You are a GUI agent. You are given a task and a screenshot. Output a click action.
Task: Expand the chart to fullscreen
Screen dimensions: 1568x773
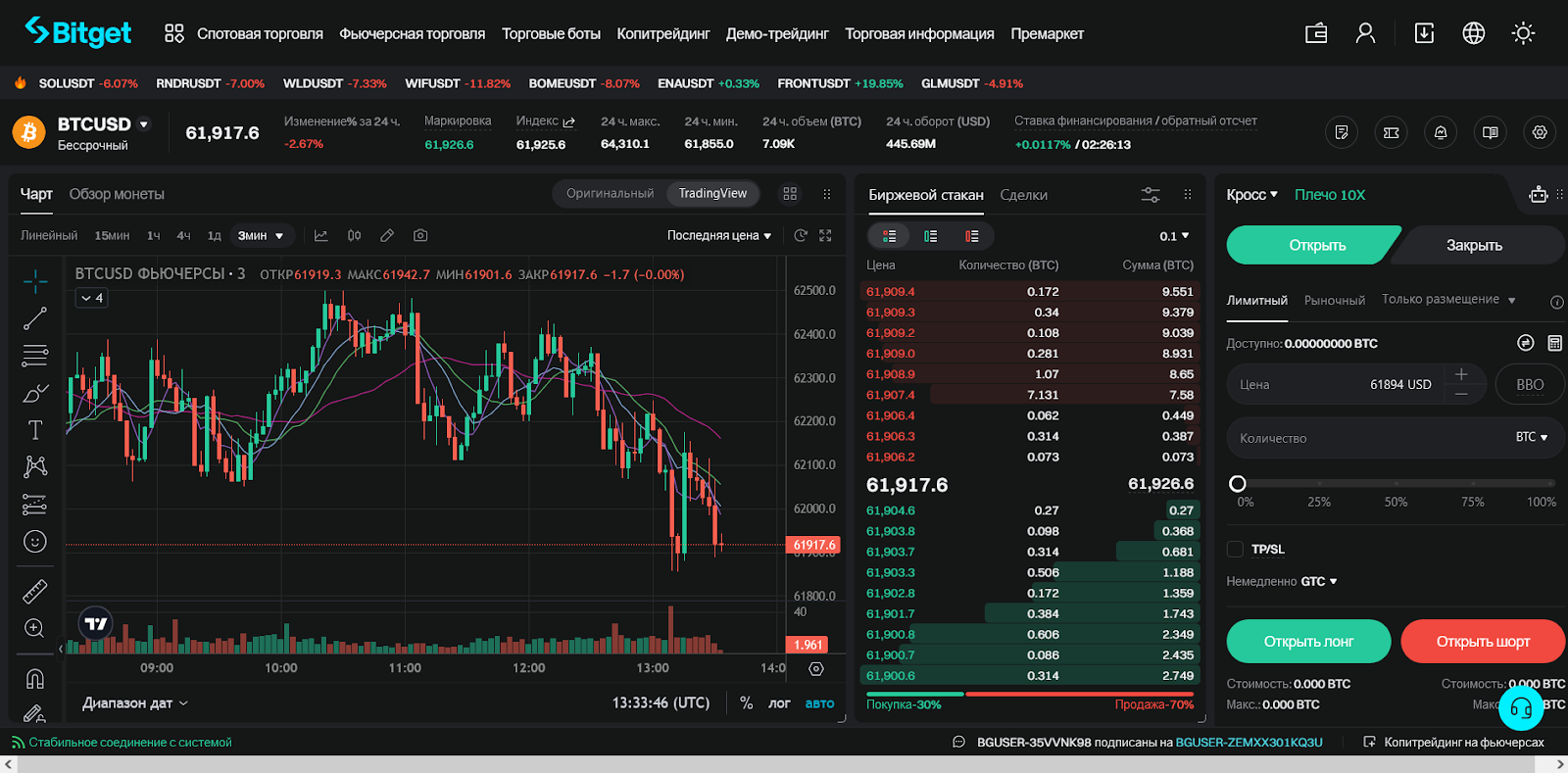pos(825,235)
